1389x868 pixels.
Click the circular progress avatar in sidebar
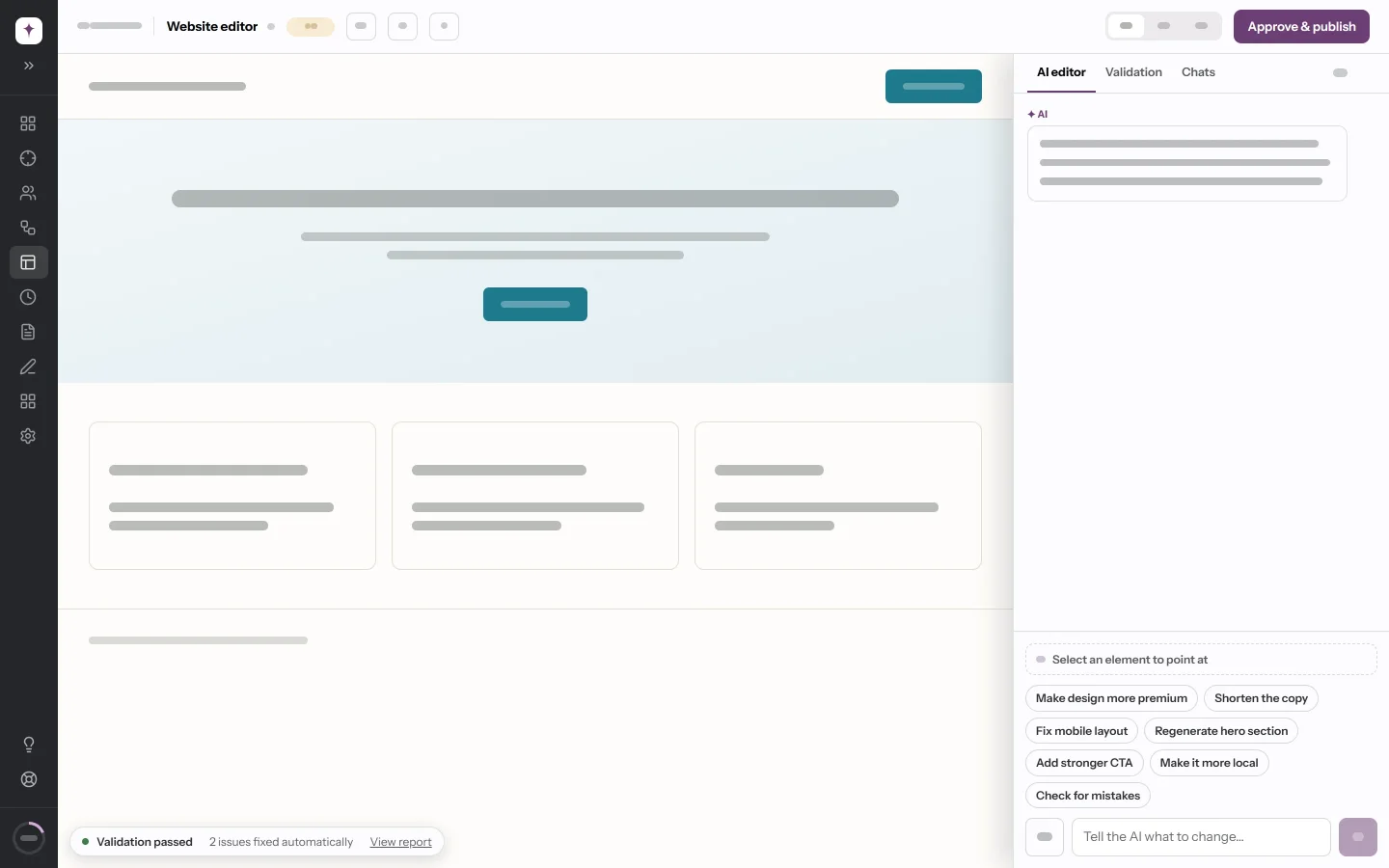[29, 838]
